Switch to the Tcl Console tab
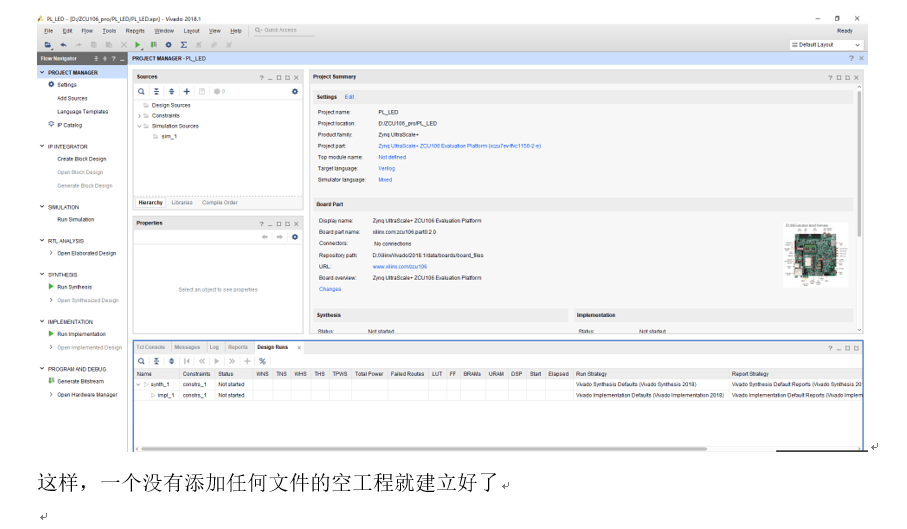Viewport: 907px width, 529px height. coord(150,347)
